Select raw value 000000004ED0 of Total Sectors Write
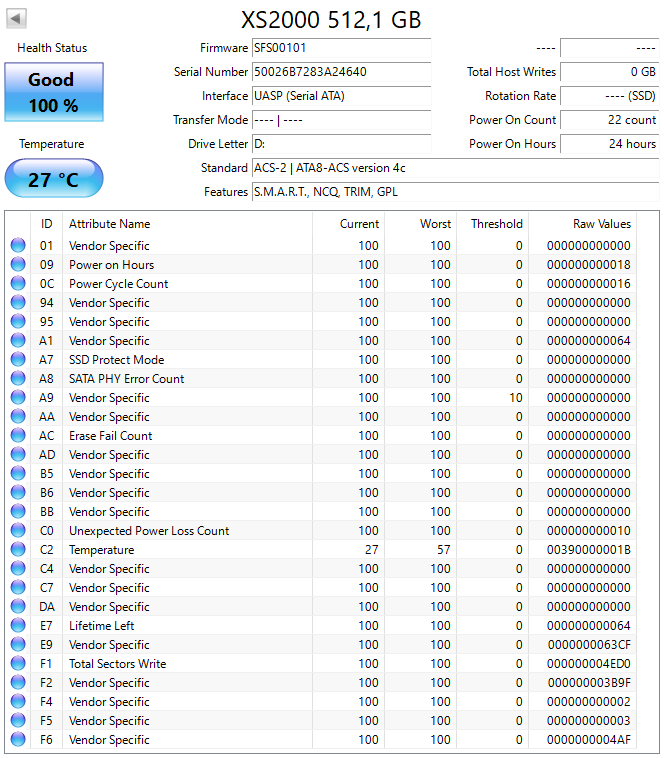 click(589, 664)
